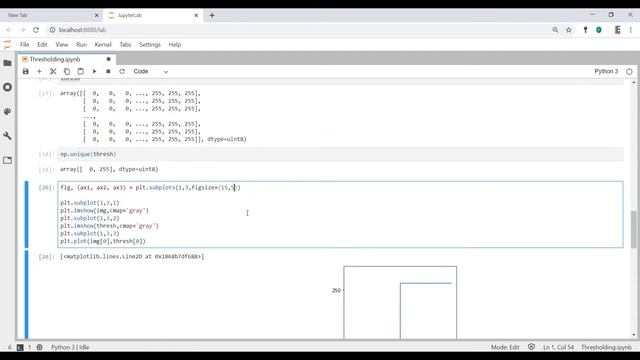
Task: Click the plot output step line chart
Action: pos(400,302)
